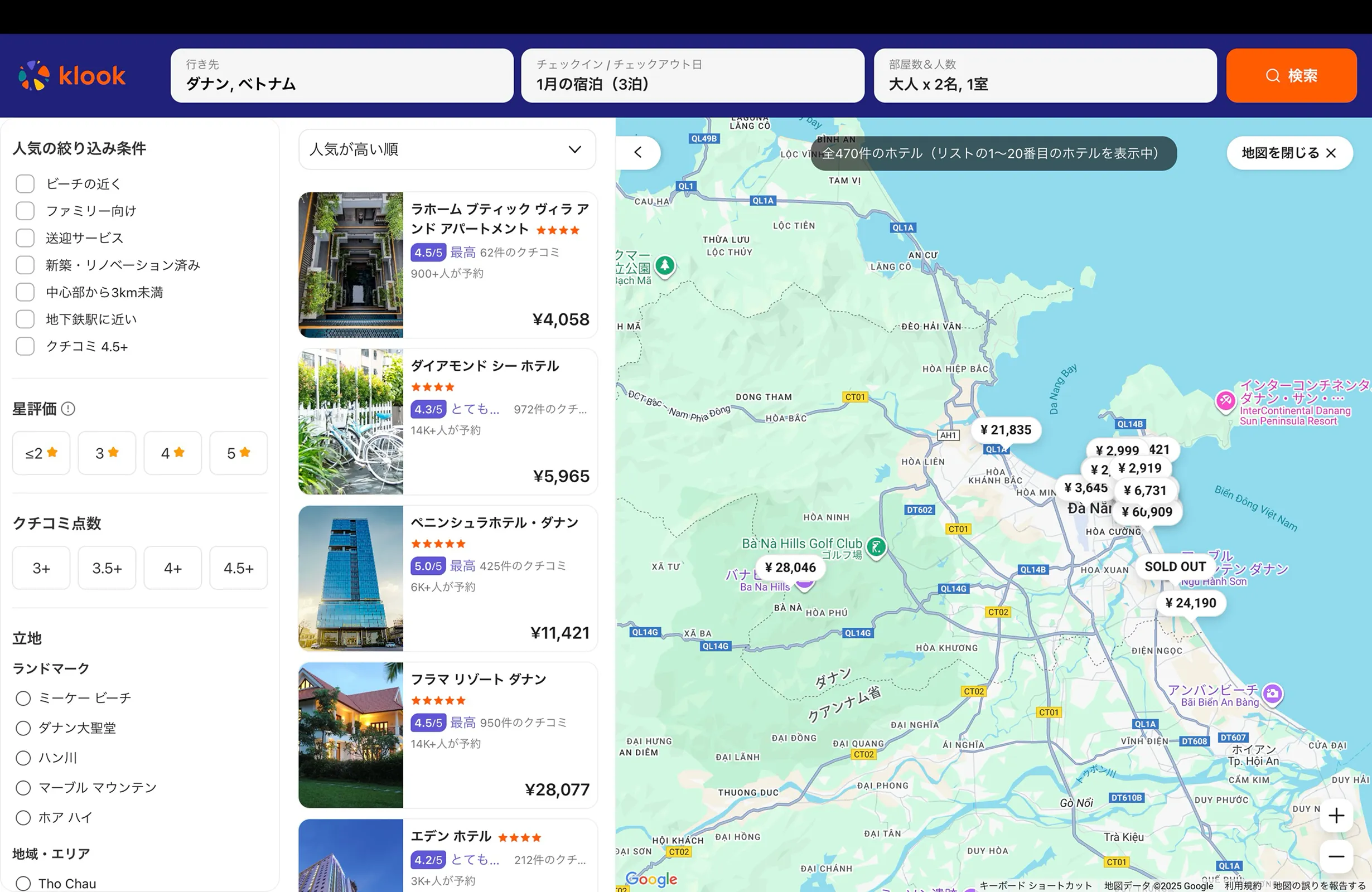Screen dimensions: 1372x892
Task: Click the ¥28,046 map price marker
Action: (x=790, y=568)
